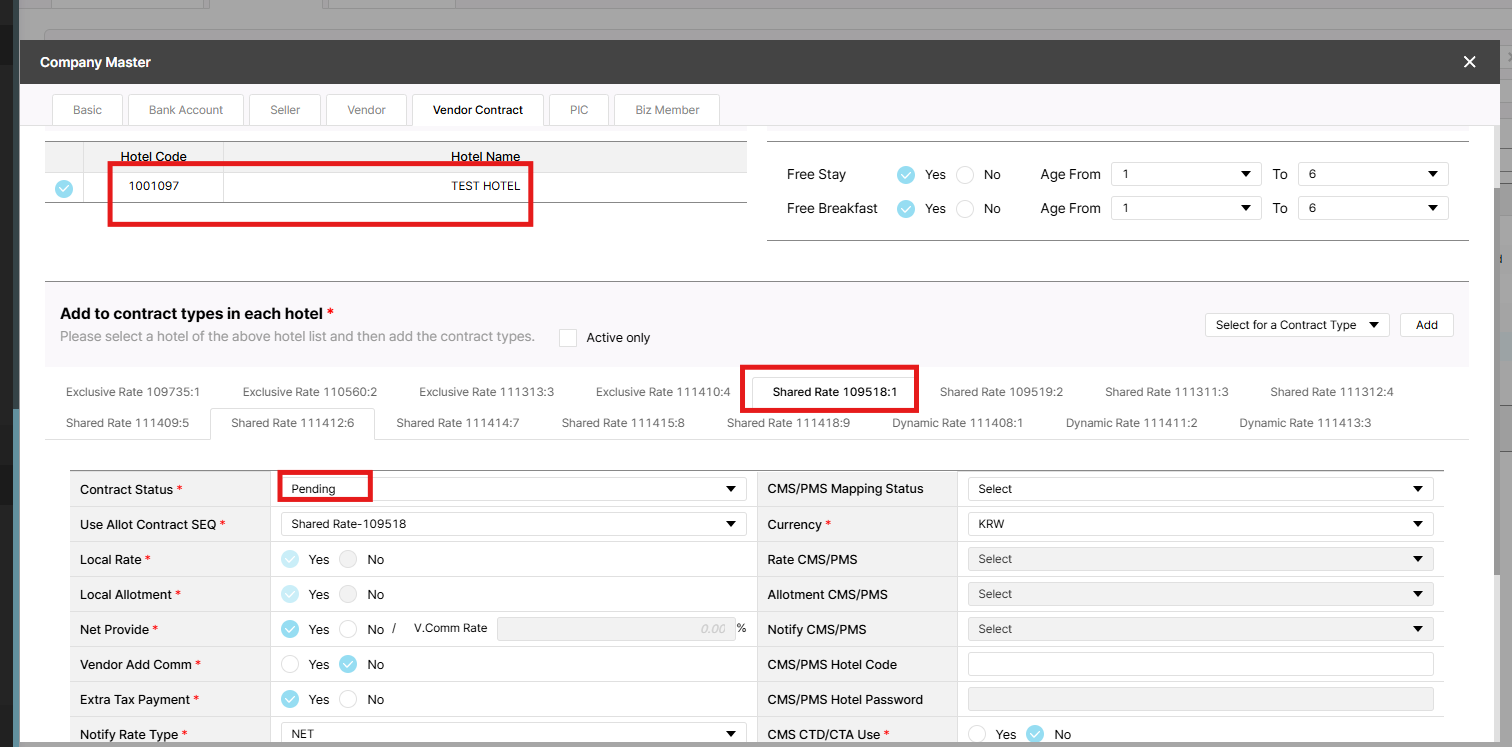1512x747 pixels.
Task: Click the Add contract type button
Action: click(x=1426, y=325)
